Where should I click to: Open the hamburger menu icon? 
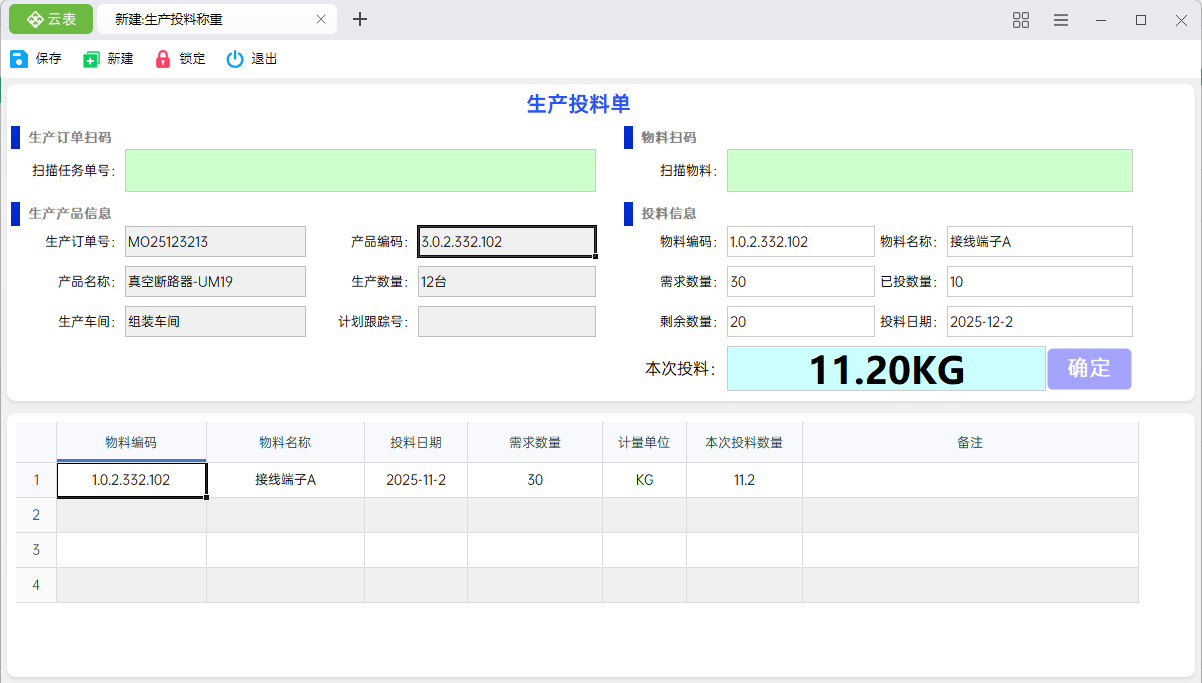(x=1061, y=20)
